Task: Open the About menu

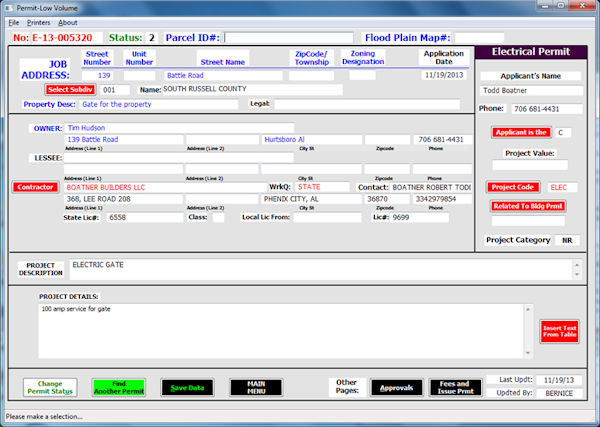Action: pos(68,23)
